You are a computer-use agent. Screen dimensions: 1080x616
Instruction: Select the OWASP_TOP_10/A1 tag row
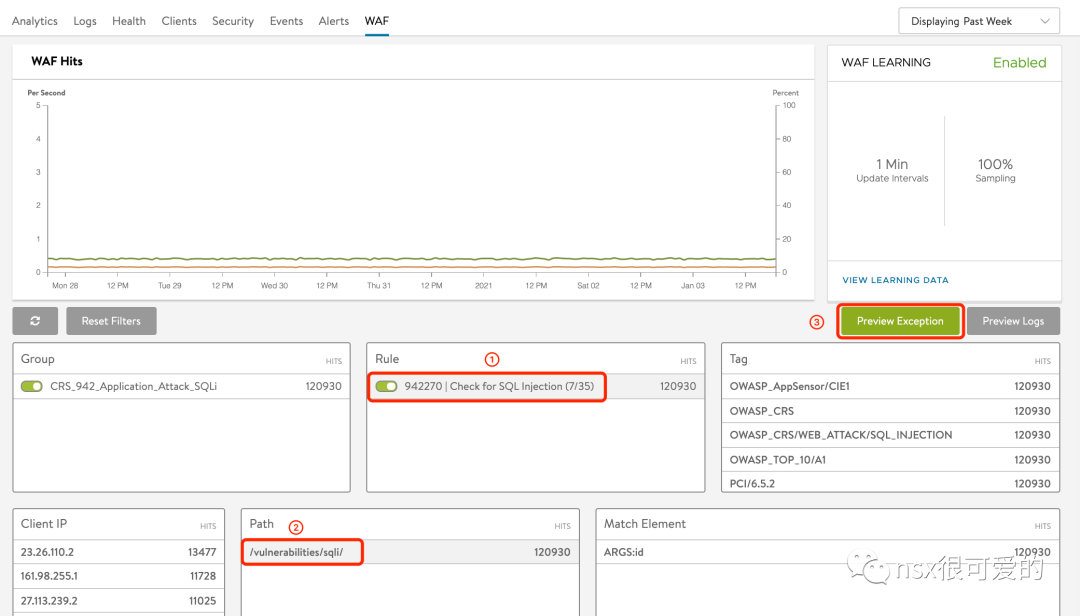[x=890, y=460]
